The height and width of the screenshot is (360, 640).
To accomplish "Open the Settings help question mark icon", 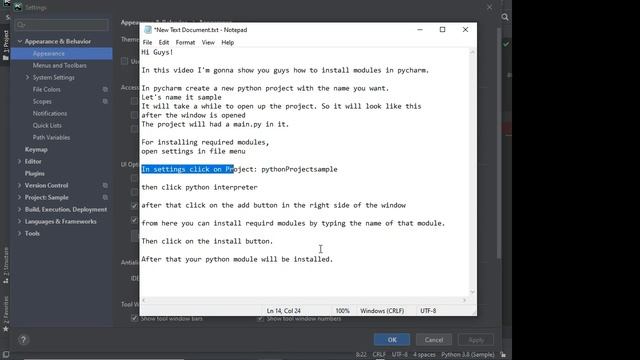I will (23, 340).
